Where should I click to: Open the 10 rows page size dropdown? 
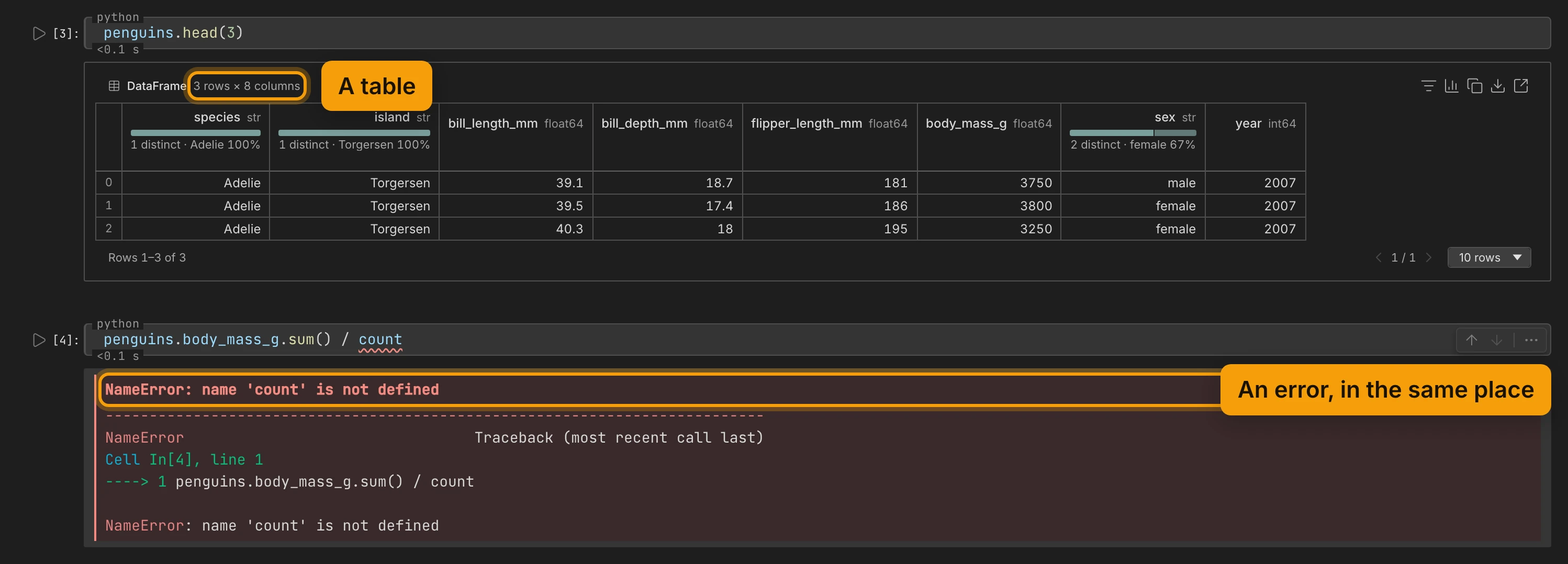click(x=1489, y=257)
